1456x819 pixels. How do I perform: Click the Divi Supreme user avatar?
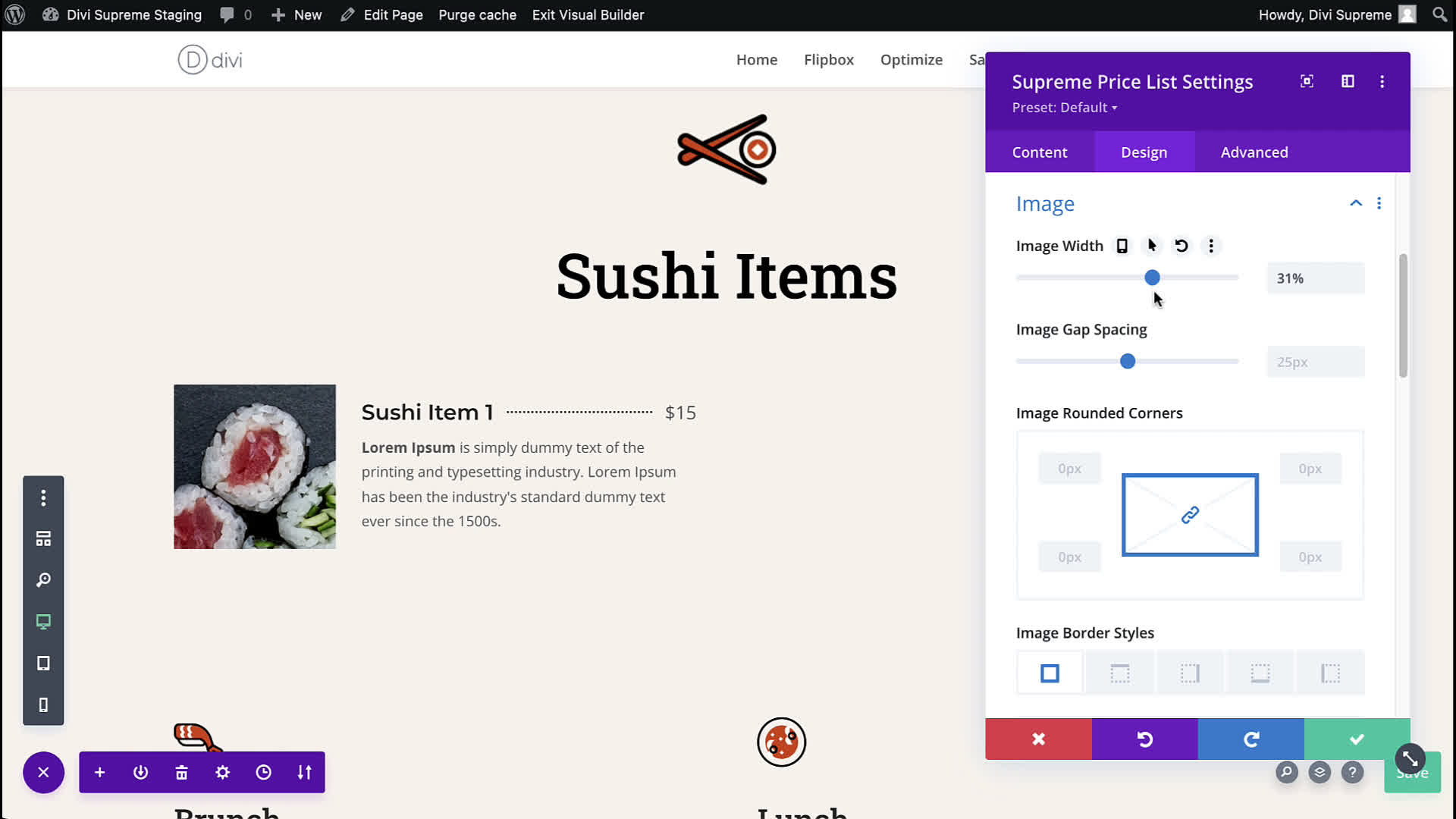(1407, 14)
